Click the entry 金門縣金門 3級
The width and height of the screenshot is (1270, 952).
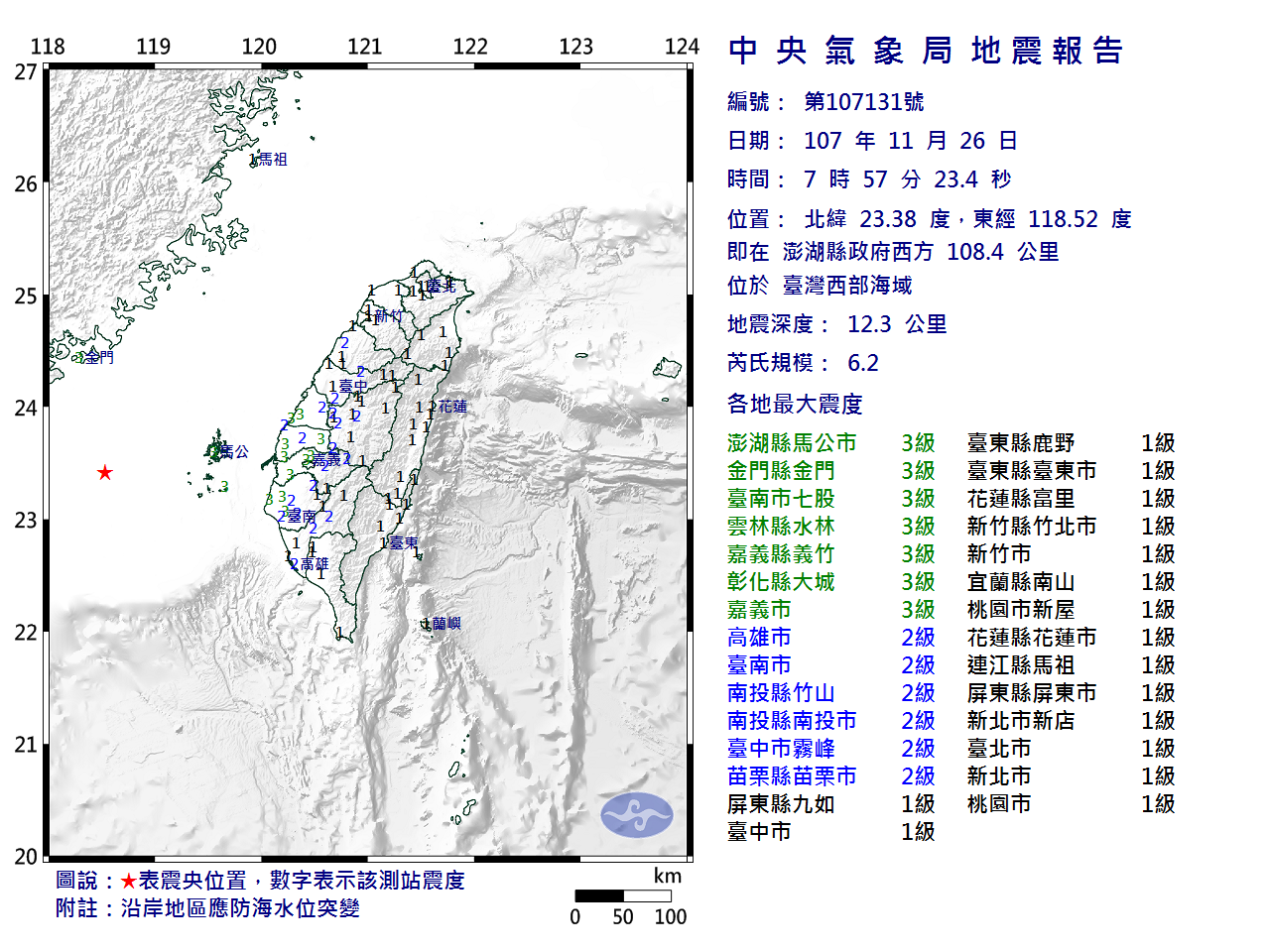[x=831, y=471]
